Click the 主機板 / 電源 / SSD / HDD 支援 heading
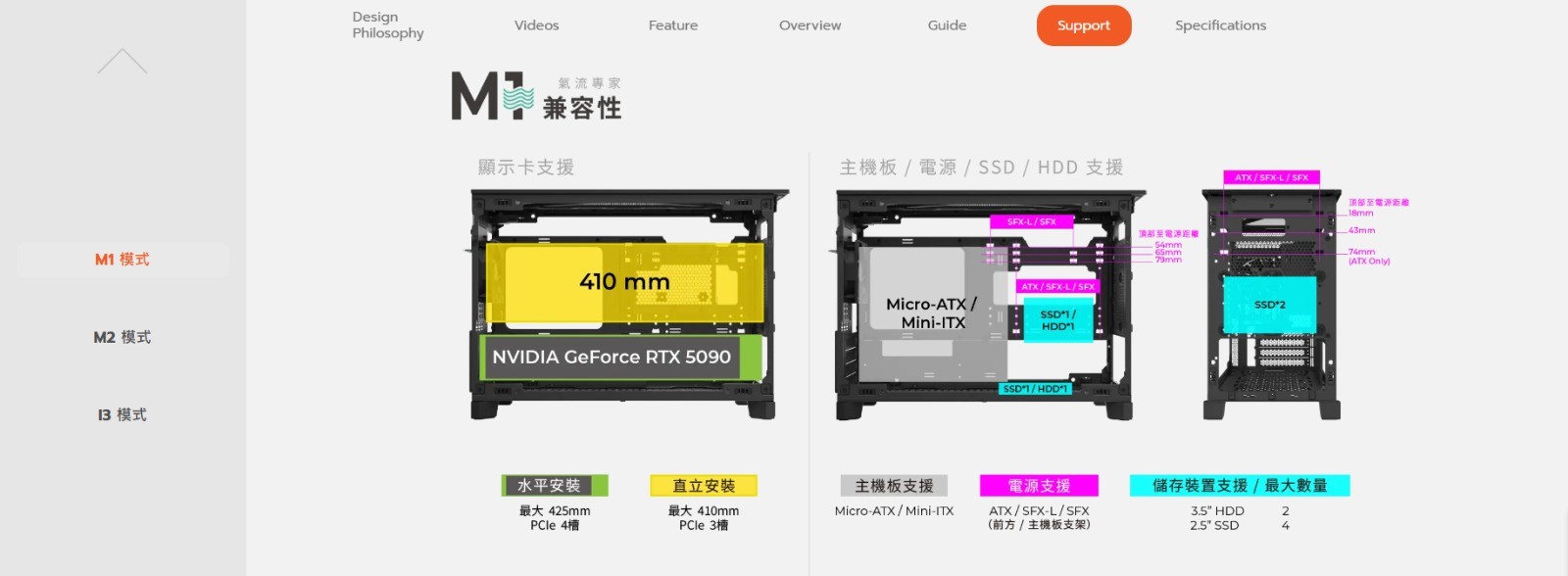The image size is (1568, 576). pos(982,168)
